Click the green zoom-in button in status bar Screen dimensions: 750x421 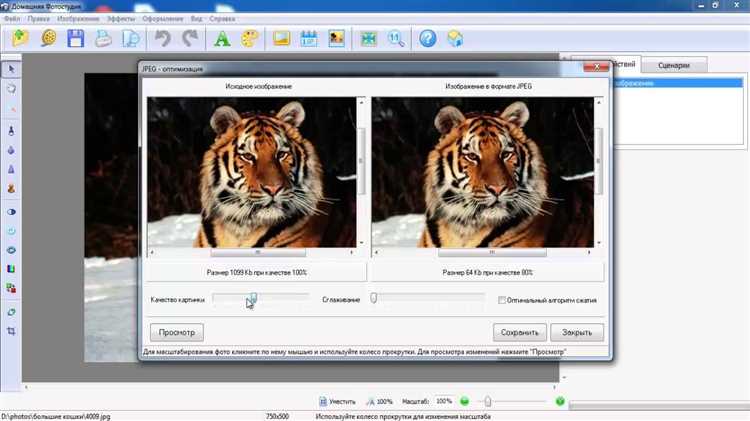pos(559,401)
